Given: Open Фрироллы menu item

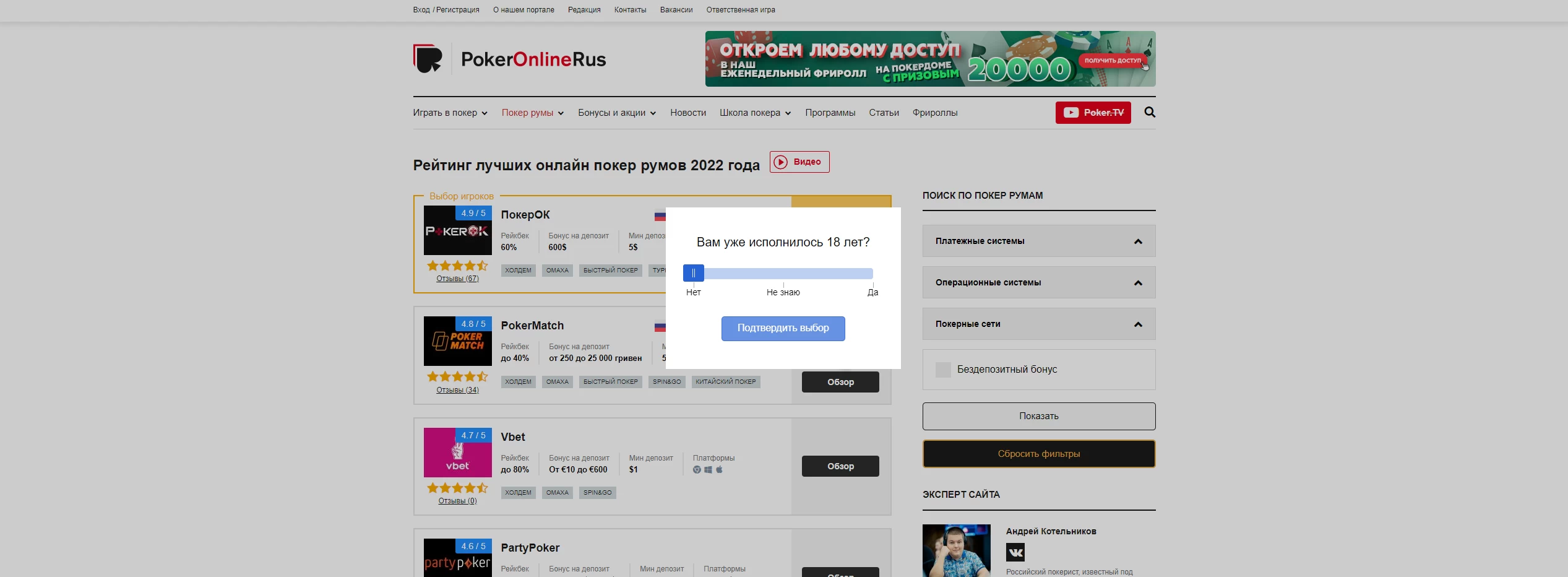Looking at the screenshot, I should pyautogui.click(x=934, y=113).
